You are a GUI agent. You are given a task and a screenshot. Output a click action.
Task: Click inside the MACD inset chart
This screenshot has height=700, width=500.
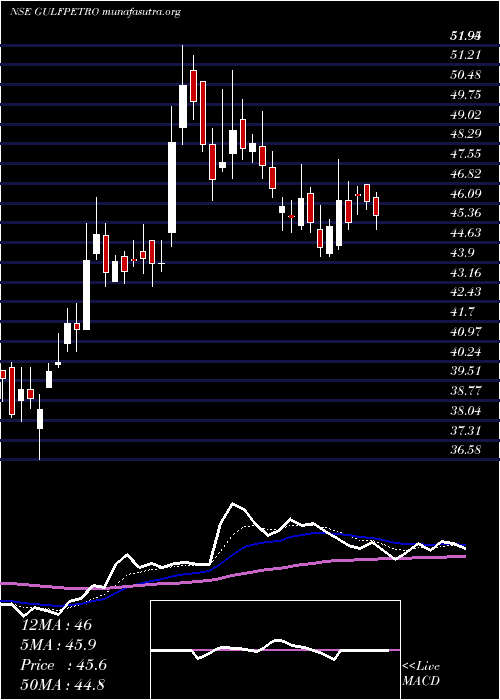coord(275,650)
